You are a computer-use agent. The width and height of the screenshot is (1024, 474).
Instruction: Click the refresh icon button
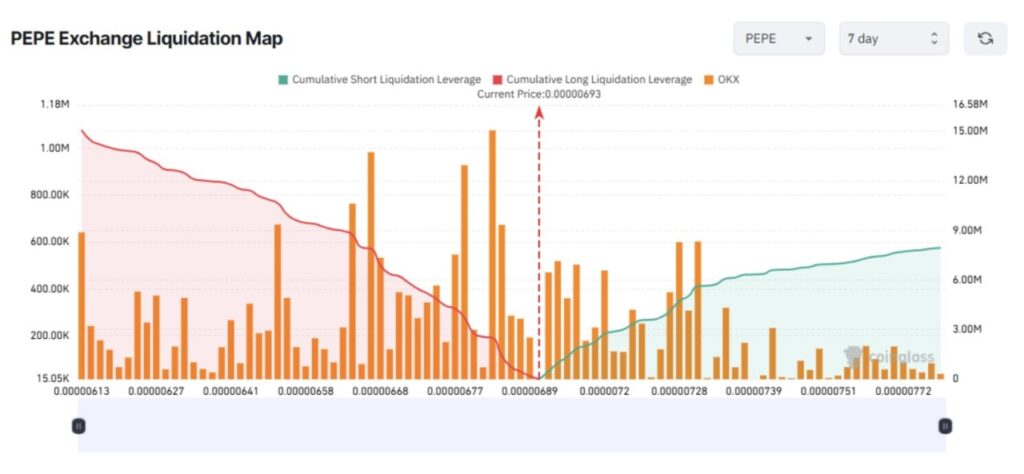pyautogui.click(x=985, y=39)
